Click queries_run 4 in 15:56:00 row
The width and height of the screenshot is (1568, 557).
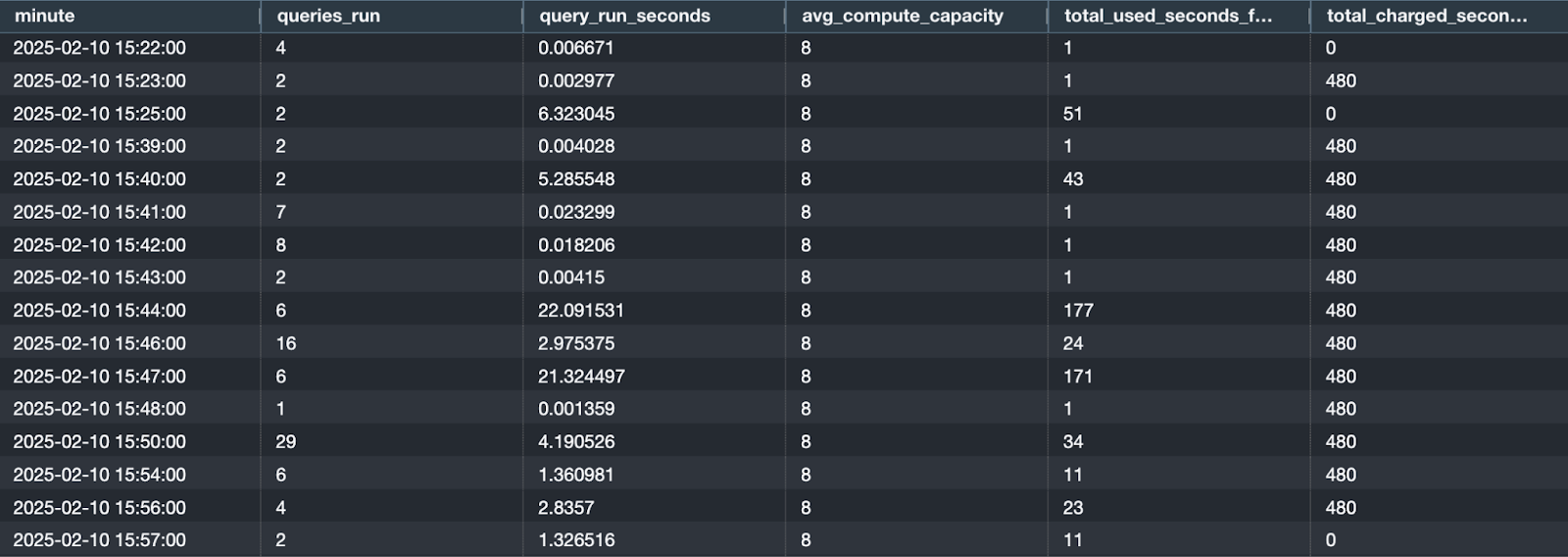[281, 508]
